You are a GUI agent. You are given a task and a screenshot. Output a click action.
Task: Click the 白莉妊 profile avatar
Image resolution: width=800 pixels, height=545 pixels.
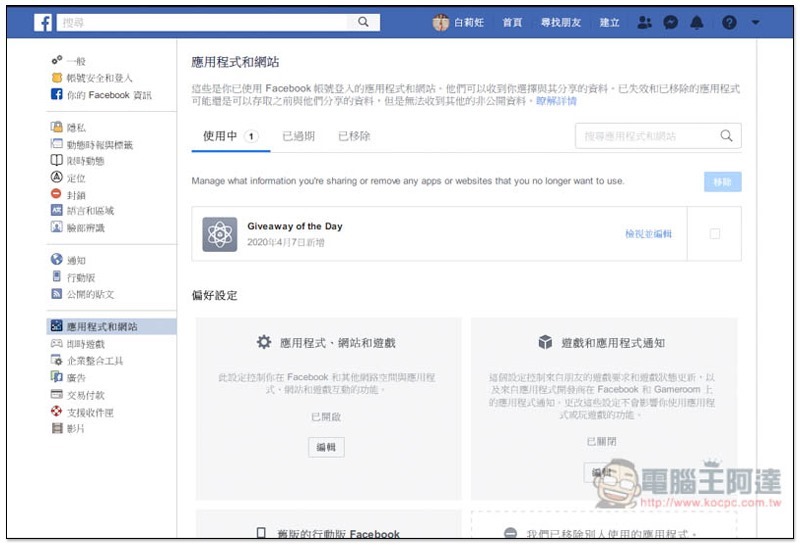tap(440, 22)
